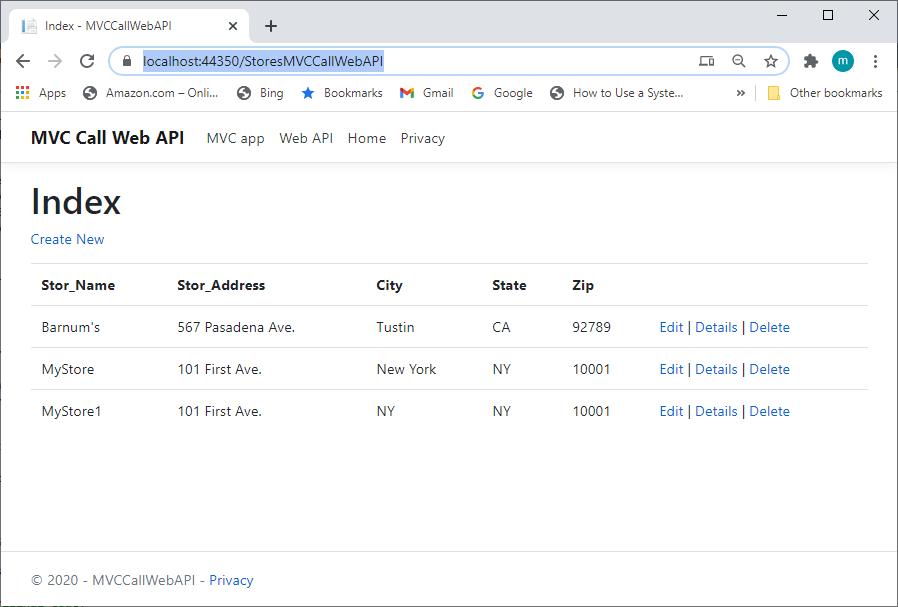Viewport: 898px width, 607px height.
Task: Click the site security padlock
Action: 126,61
